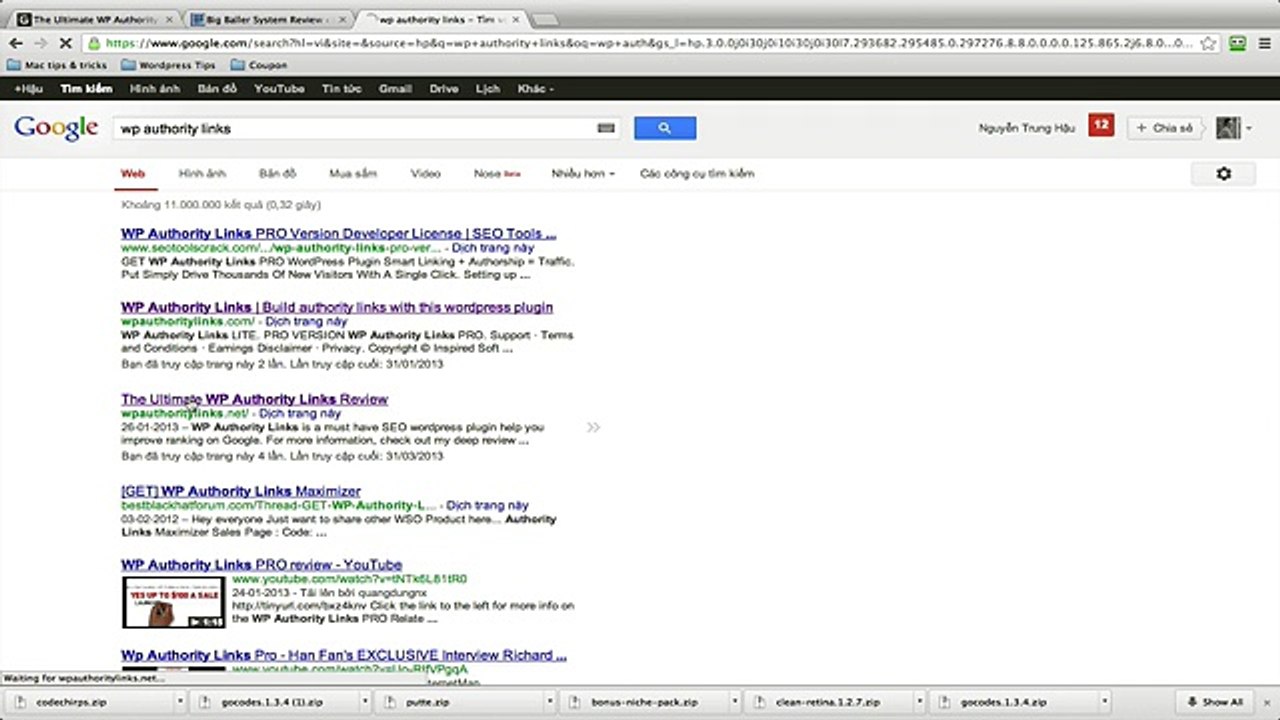Viewport: 1280px width, 720px height.
Task: Click the blue magnifier search button
Action: point(665,128)
